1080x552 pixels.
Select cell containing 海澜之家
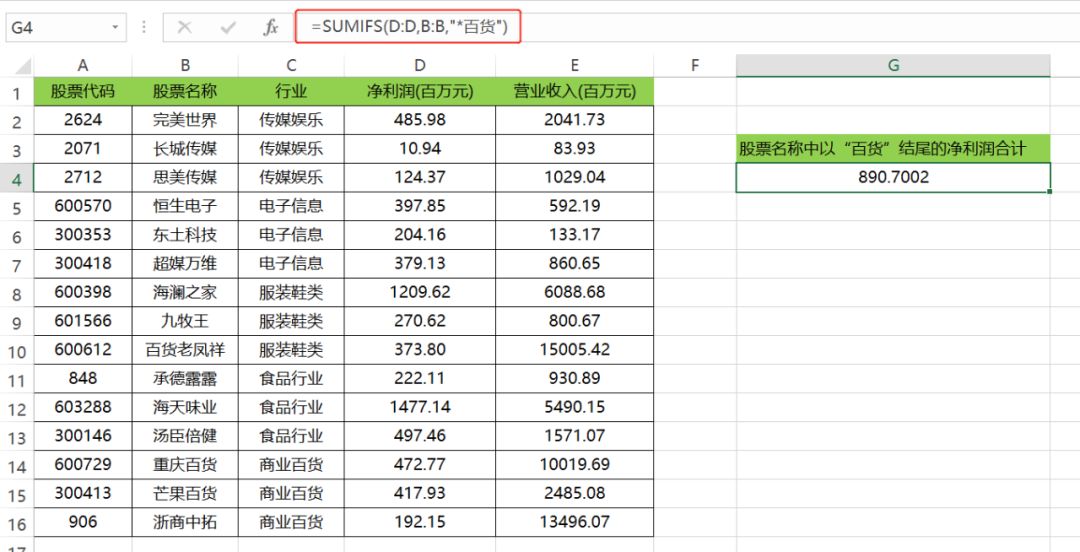click(185, 292)
